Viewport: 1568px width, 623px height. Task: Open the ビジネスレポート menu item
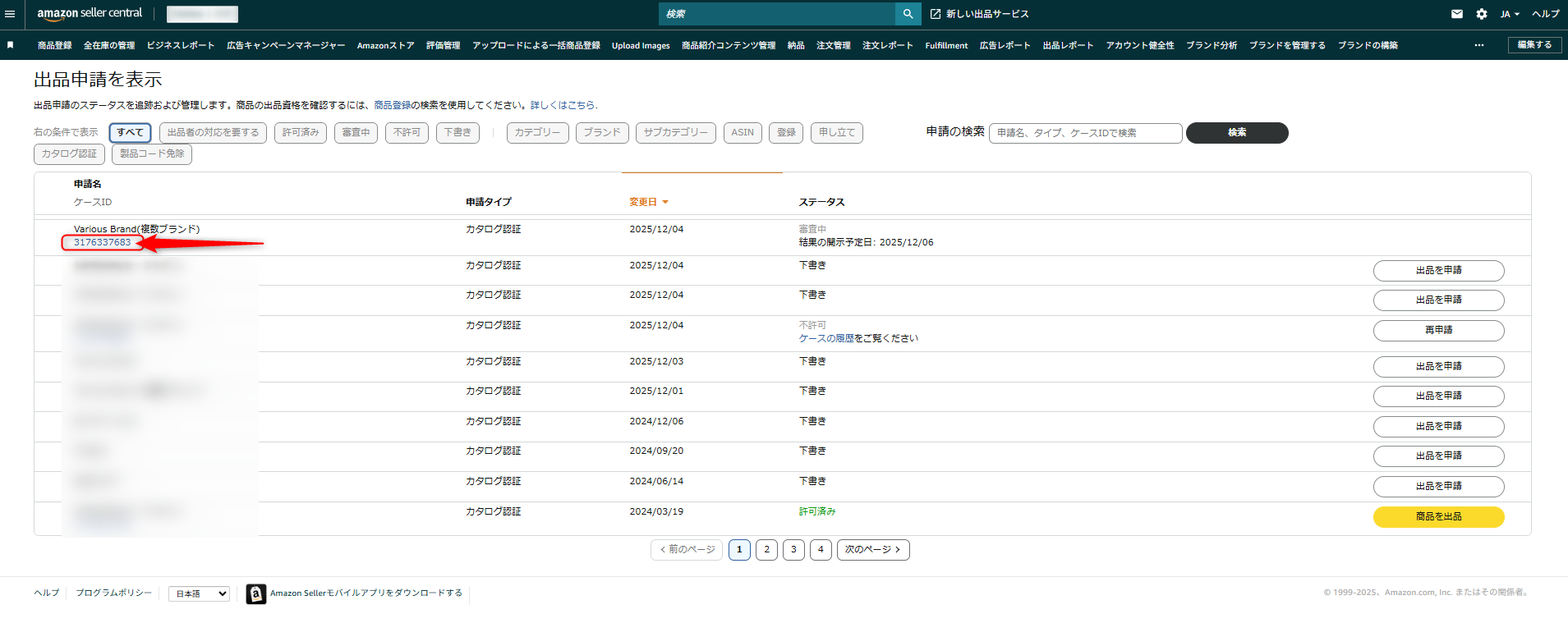pyautogui.click(x=181, y=45)
